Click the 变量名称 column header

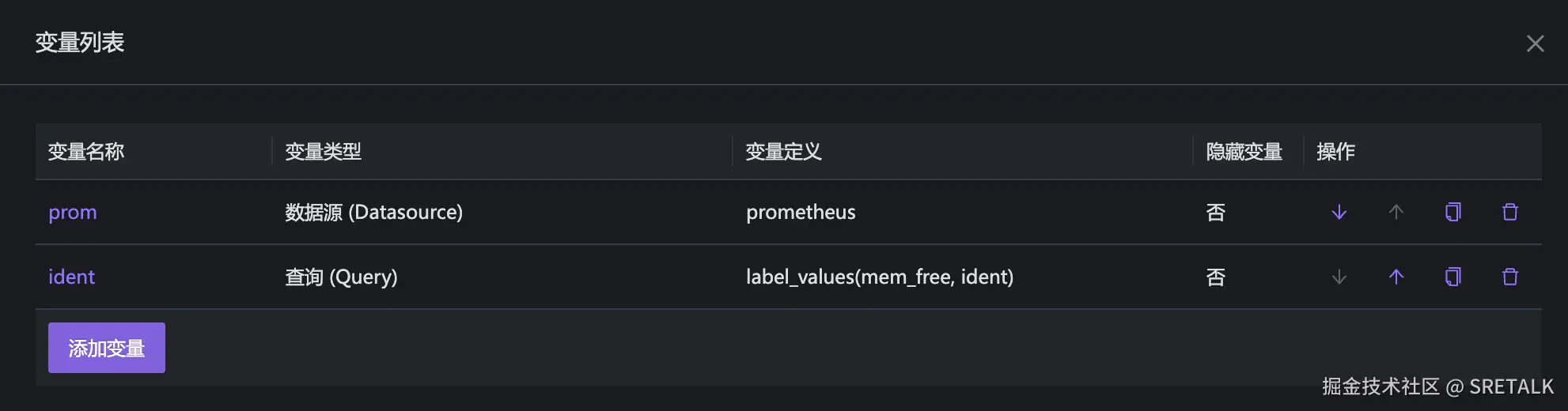pyautogui.click(x=86, y=152)
